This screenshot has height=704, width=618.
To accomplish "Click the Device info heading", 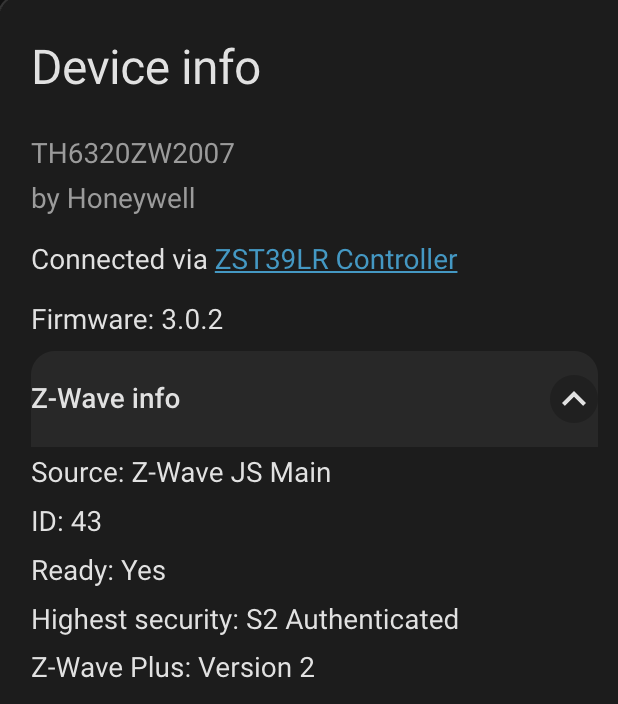I will click(146, 68).
